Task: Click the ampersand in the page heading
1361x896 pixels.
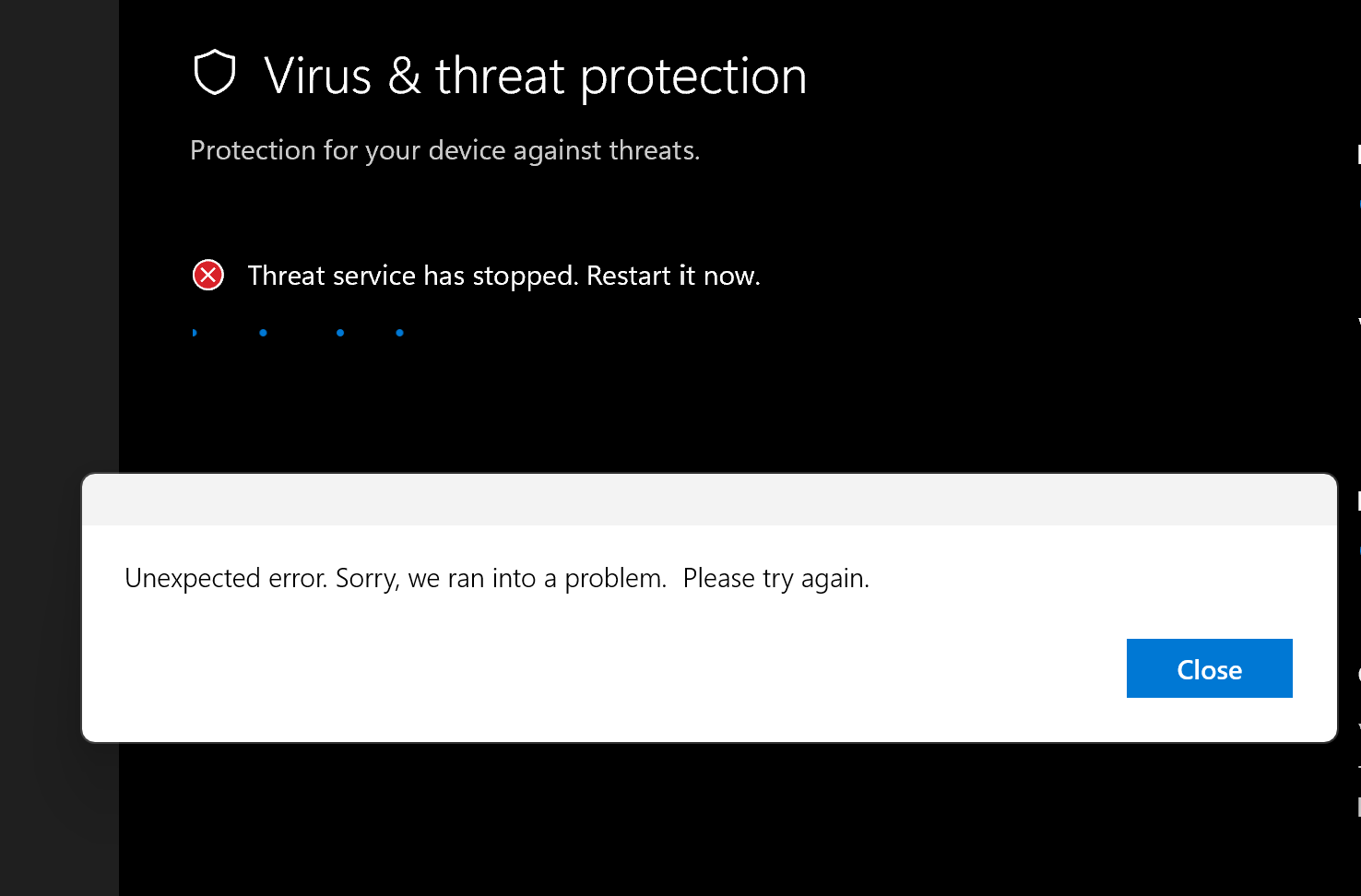Action: [x=404, y=76]
